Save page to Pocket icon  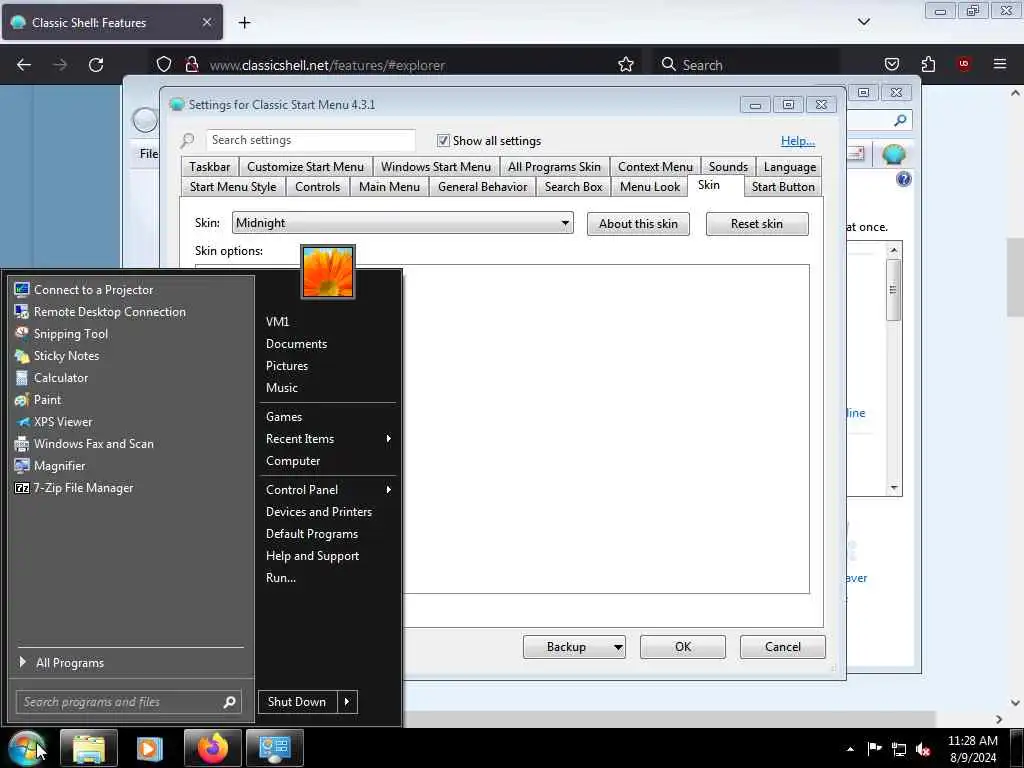891,64
